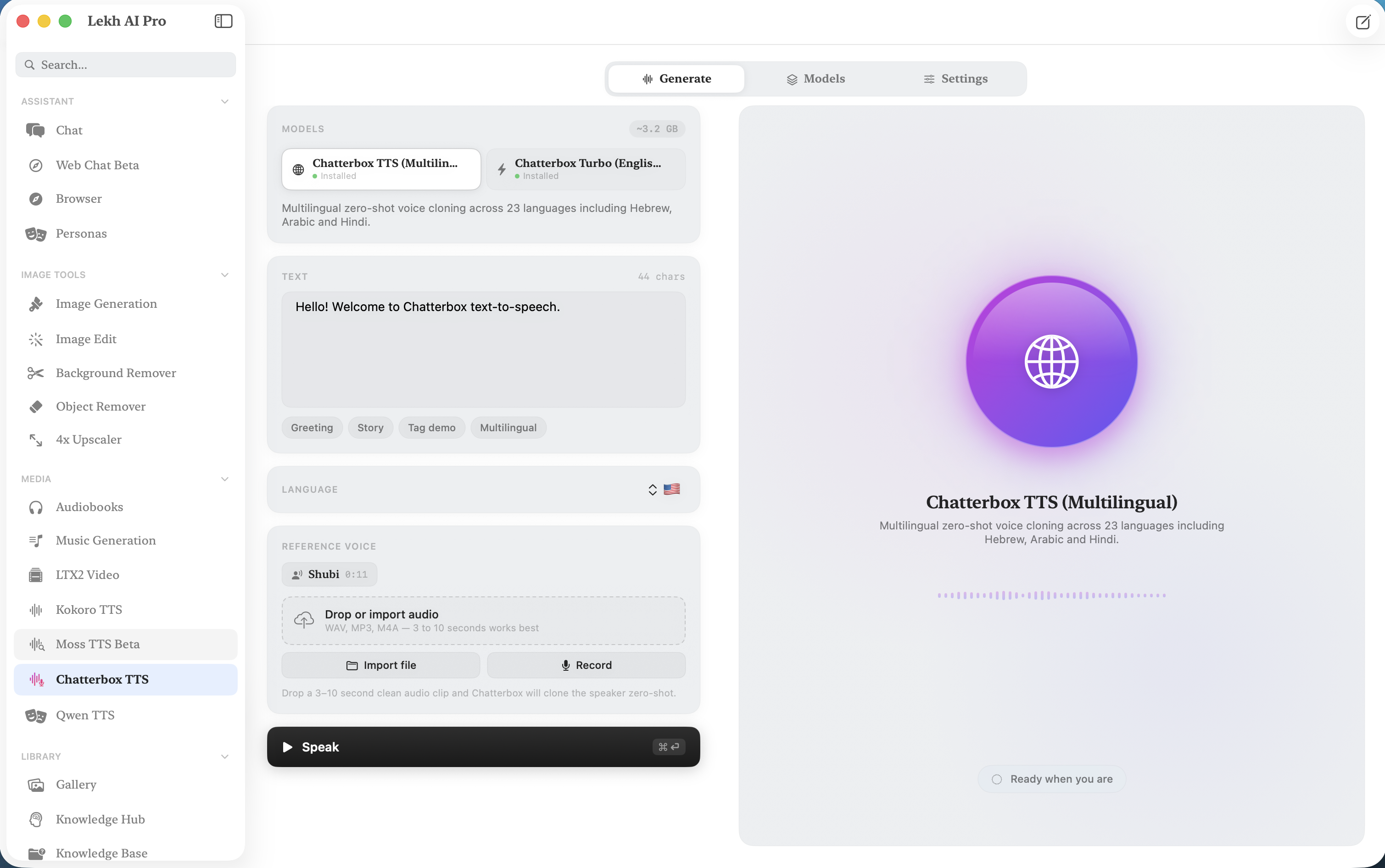Viewport: 1385px width, 868px height.
Task: Collapse the IMAGE TOOLS section
Action: point(224,275)
